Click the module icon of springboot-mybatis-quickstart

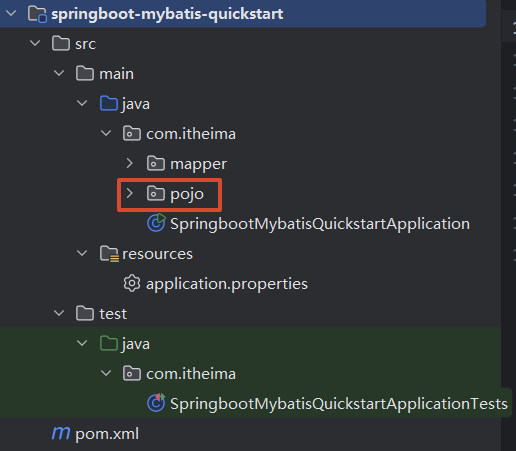[37, 14]
